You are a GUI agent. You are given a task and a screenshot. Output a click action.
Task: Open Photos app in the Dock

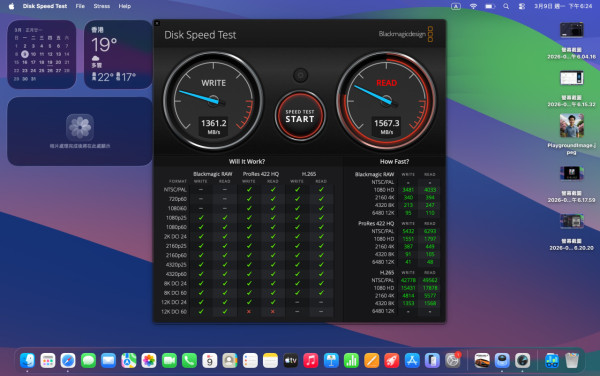pos(149,360)
